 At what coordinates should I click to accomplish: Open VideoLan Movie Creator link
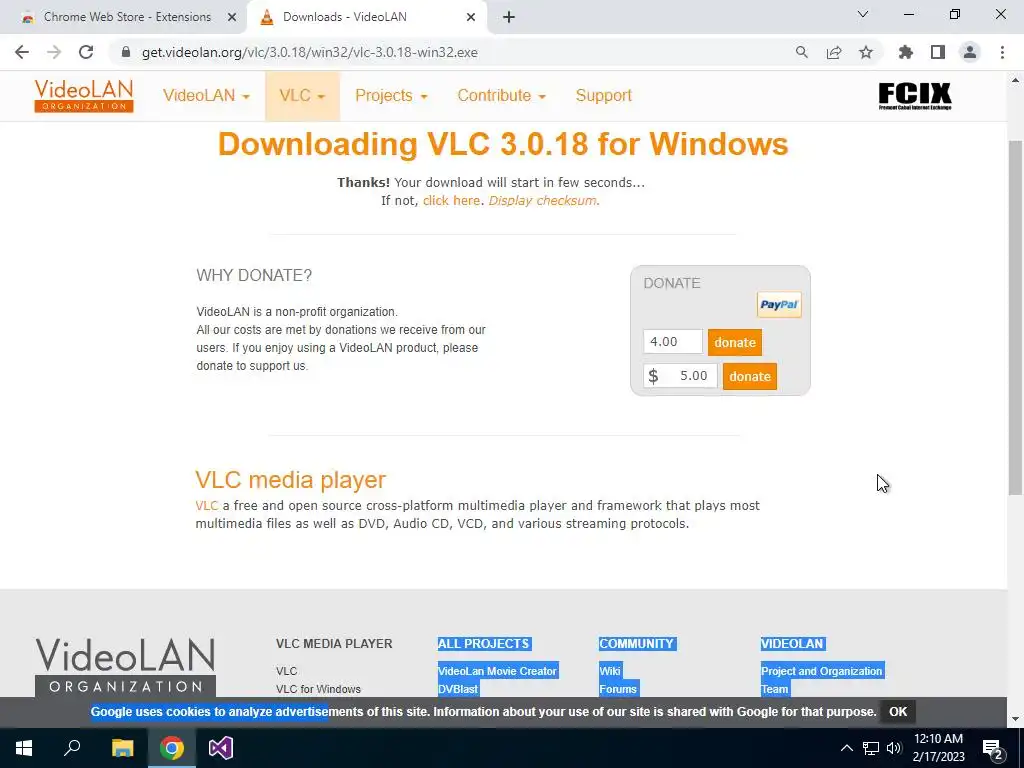[497, 671]
